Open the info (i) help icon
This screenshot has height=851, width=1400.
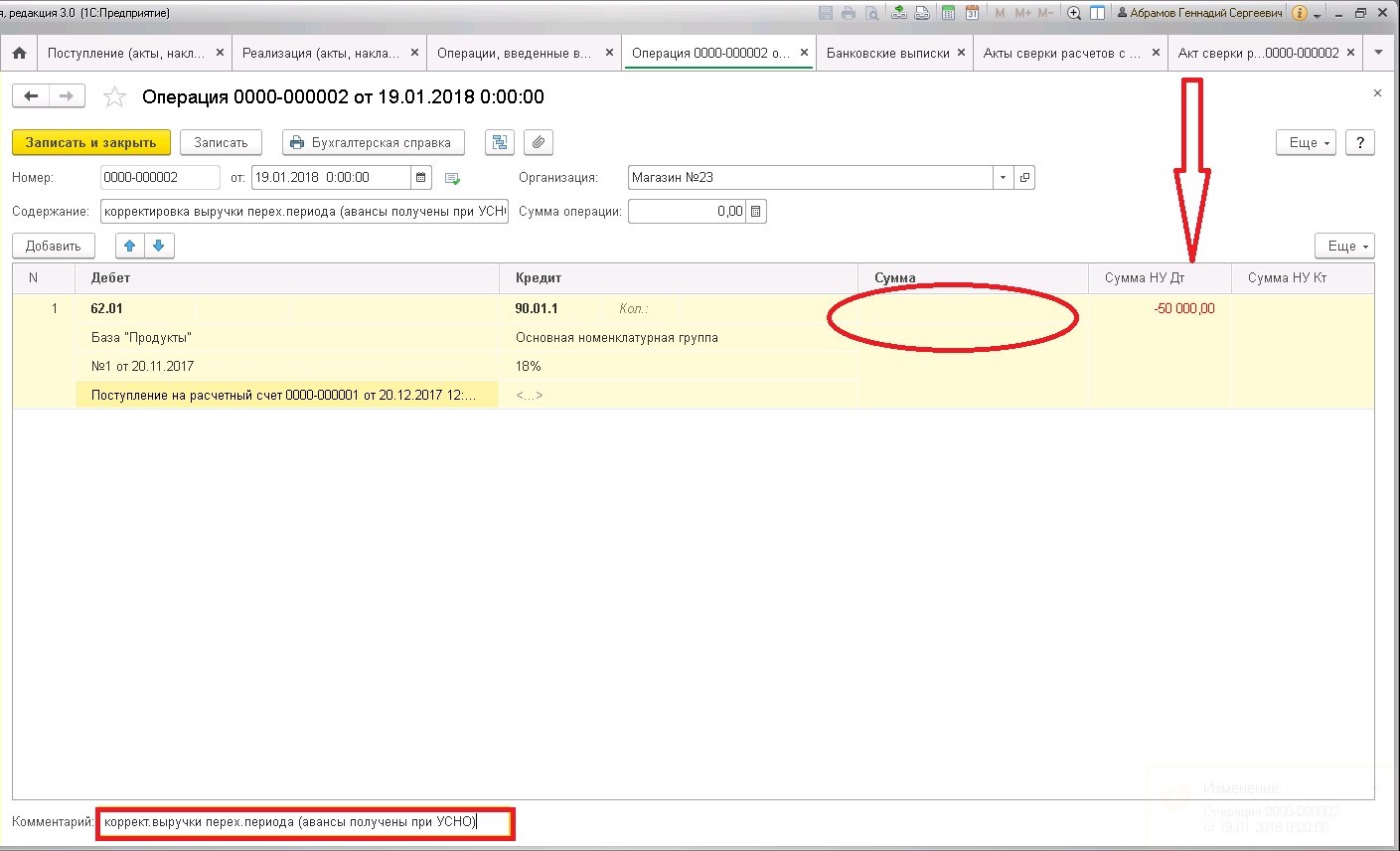[1300, 13]
